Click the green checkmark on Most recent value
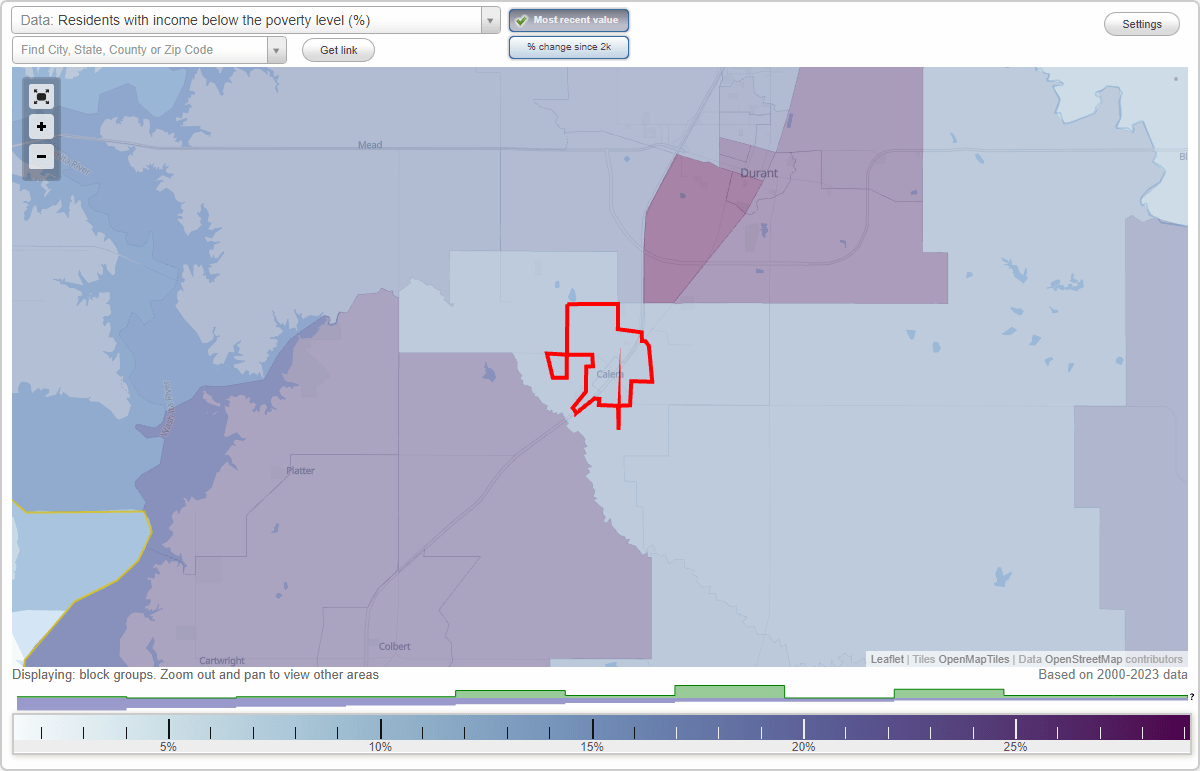This screenshot has height=771, width=1200. pos(523,20)
